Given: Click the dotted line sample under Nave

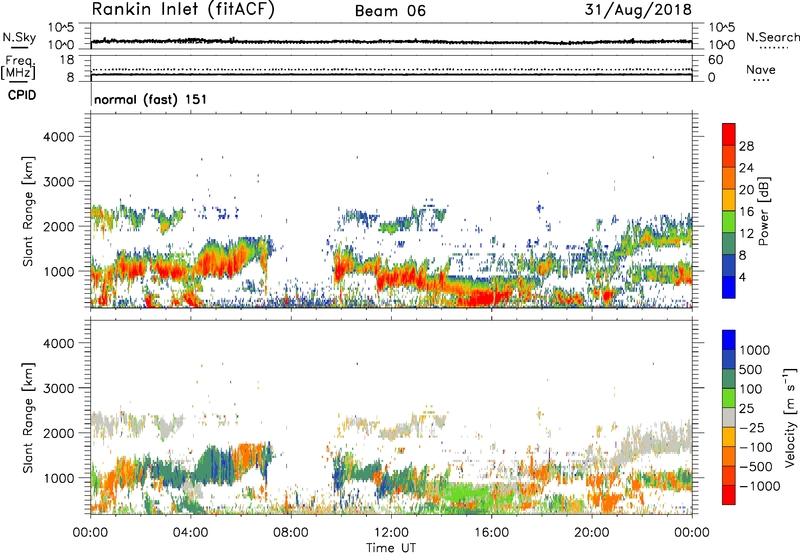Looking at the screenshot, I should click(x=761, y=80).
